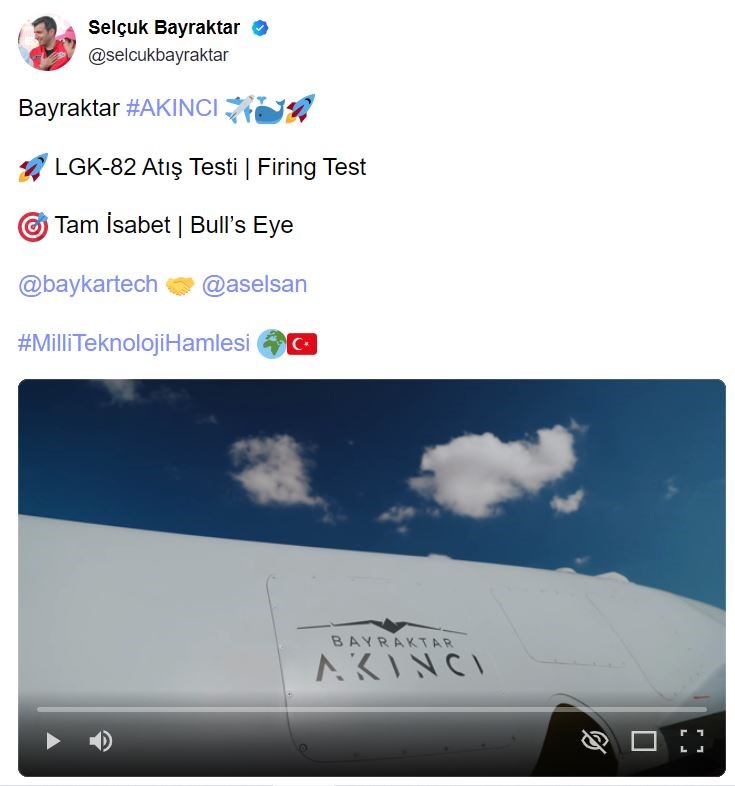
Task: Click the handshake emoji between mentions
Action: coord(180,285)
